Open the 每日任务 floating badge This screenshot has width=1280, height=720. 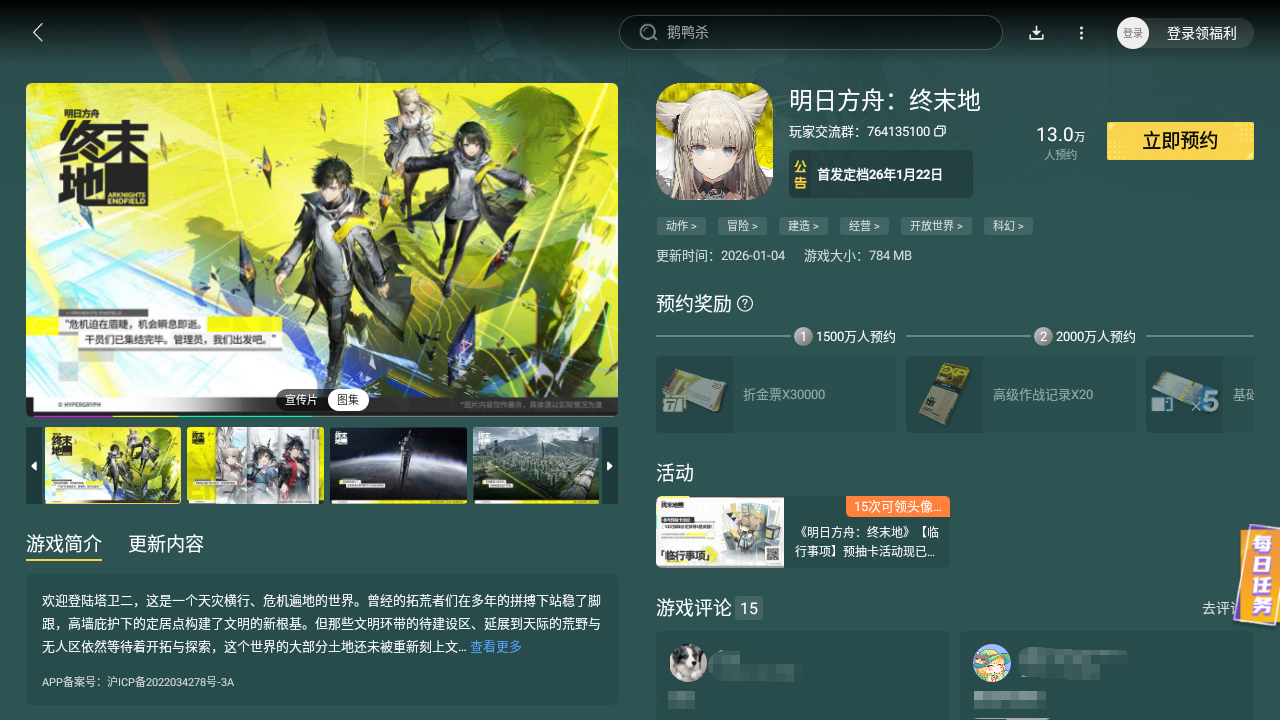(1260, 575)
